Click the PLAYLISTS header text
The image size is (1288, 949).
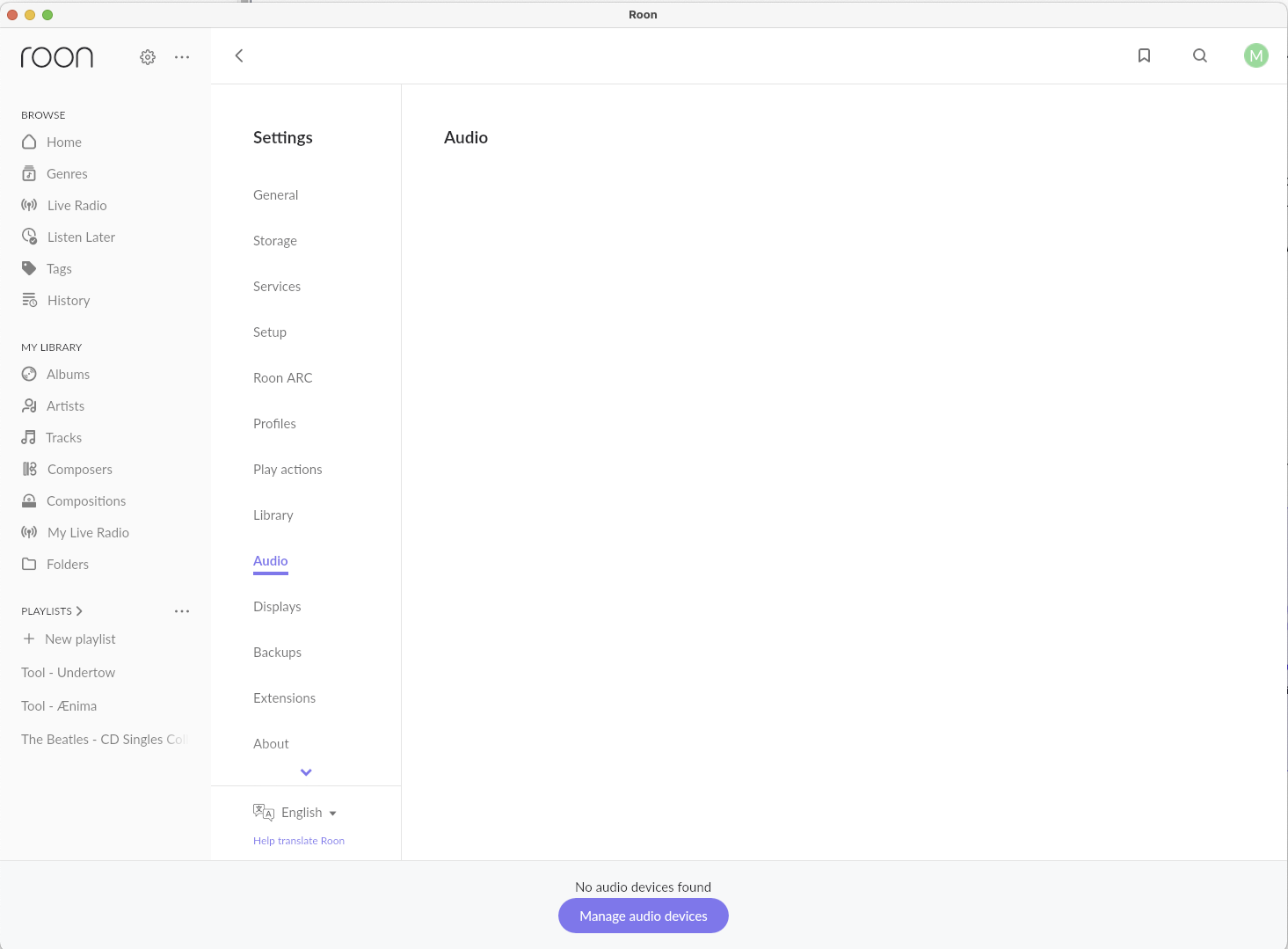pos(47,611)
